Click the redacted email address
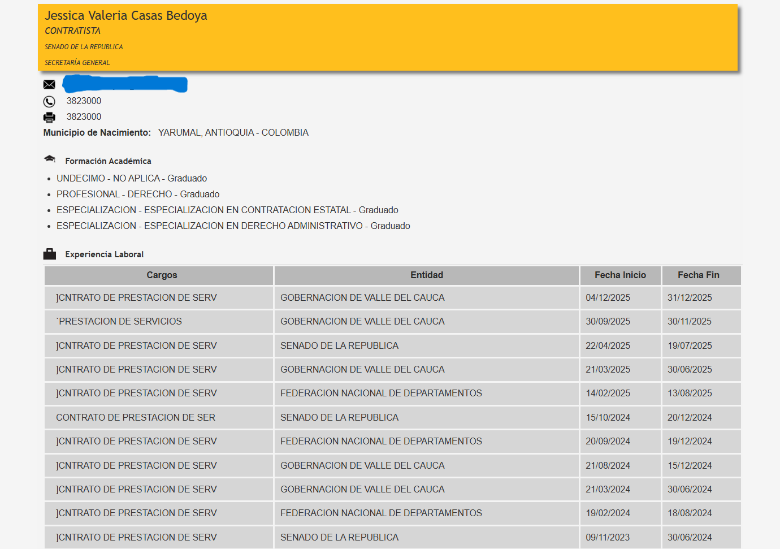 (124, 84)
